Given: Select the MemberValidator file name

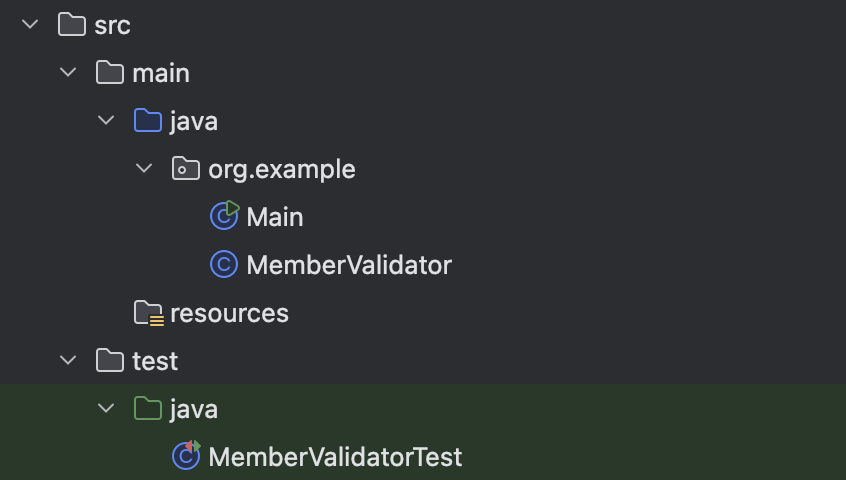Looking at the screenshot, I should (x=349, y=265).
